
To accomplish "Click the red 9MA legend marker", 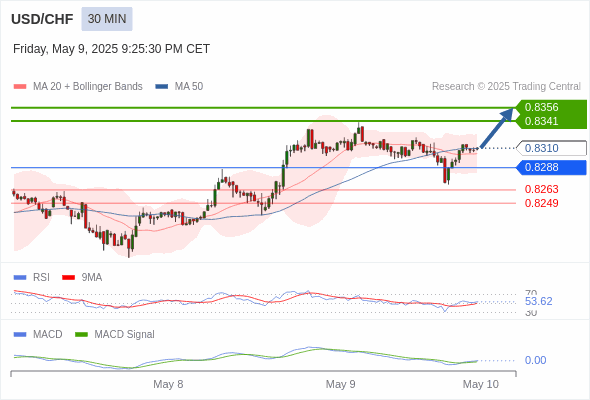I will pos(68,278).
